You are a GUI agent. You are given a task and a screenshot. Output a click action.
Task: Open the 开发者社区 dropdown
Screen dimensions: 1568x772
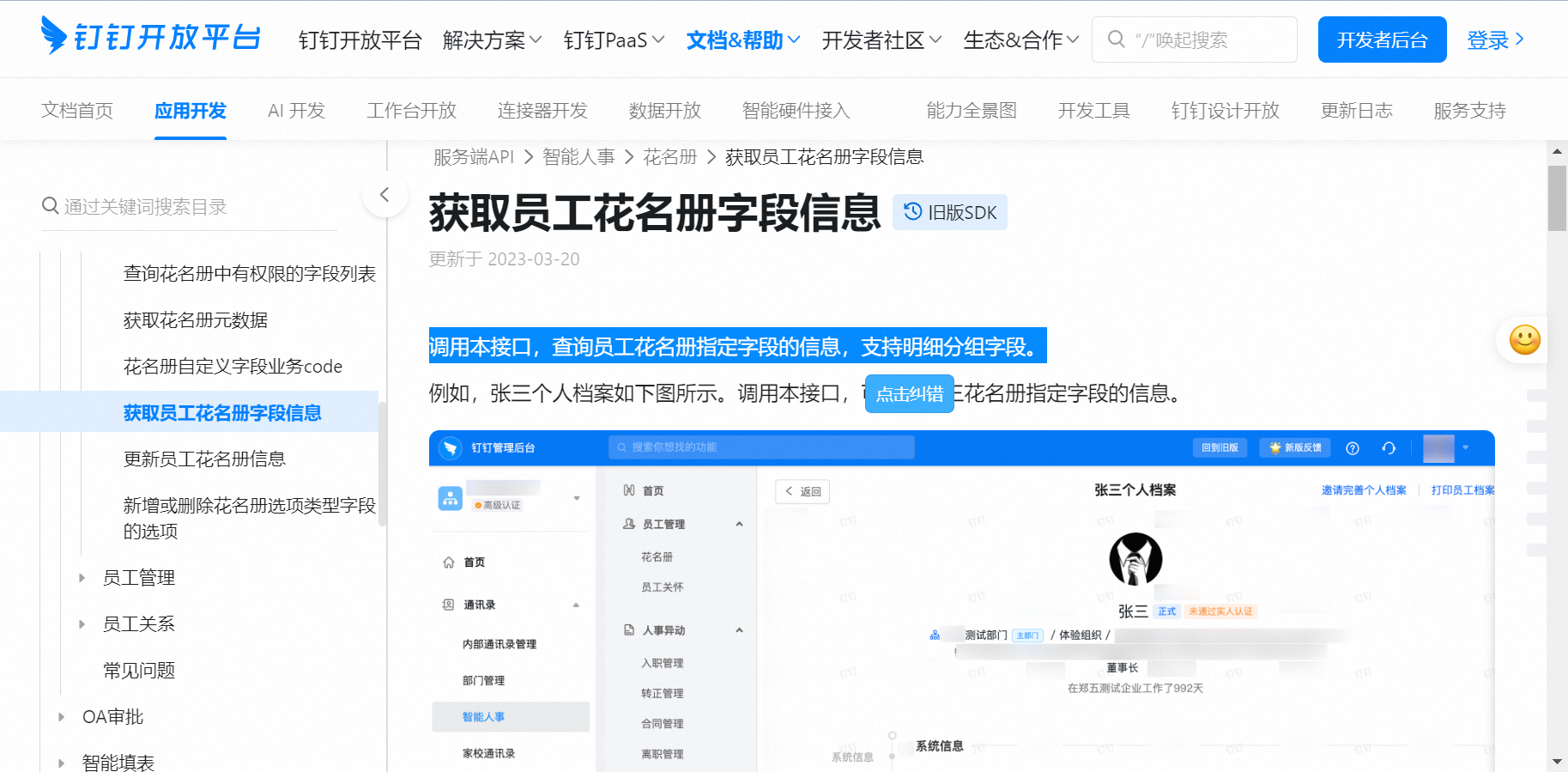coord(881,40)
